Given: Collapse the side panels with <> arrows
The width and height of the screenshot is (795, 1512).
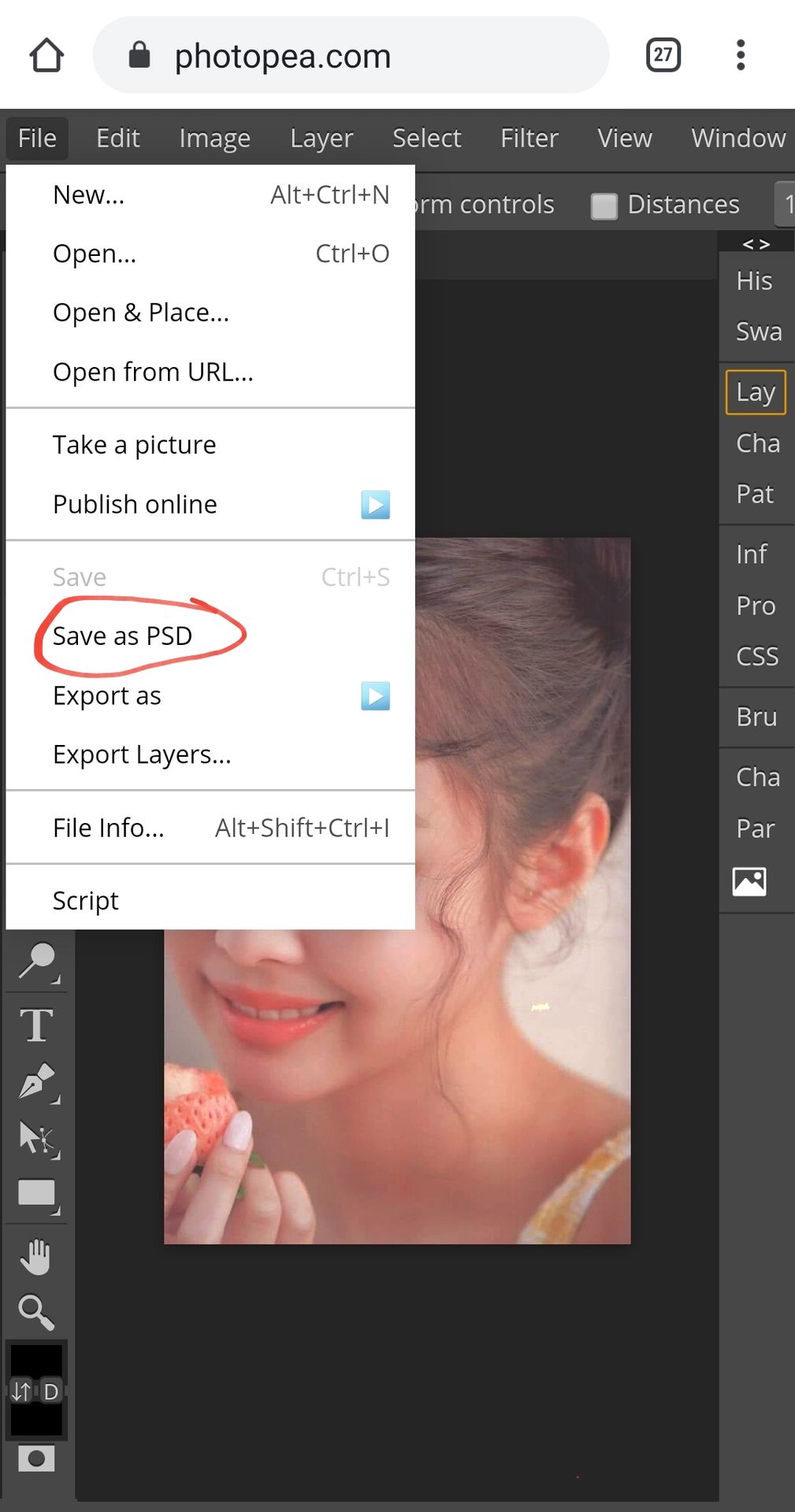Looking at the screenshot, I should 756,243.
